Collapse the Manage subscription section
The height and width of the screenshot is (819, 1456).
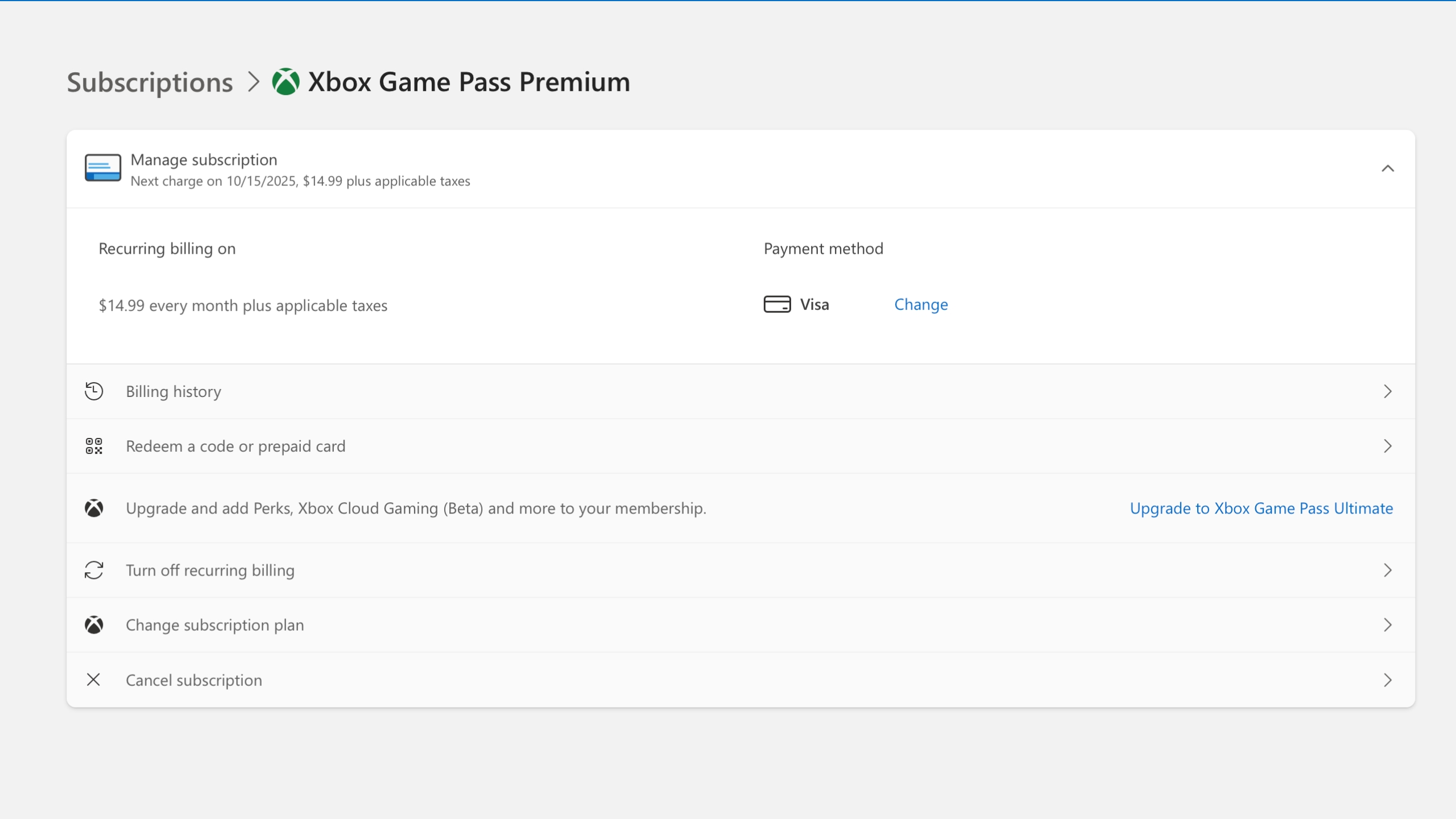tap(1388, 168)
